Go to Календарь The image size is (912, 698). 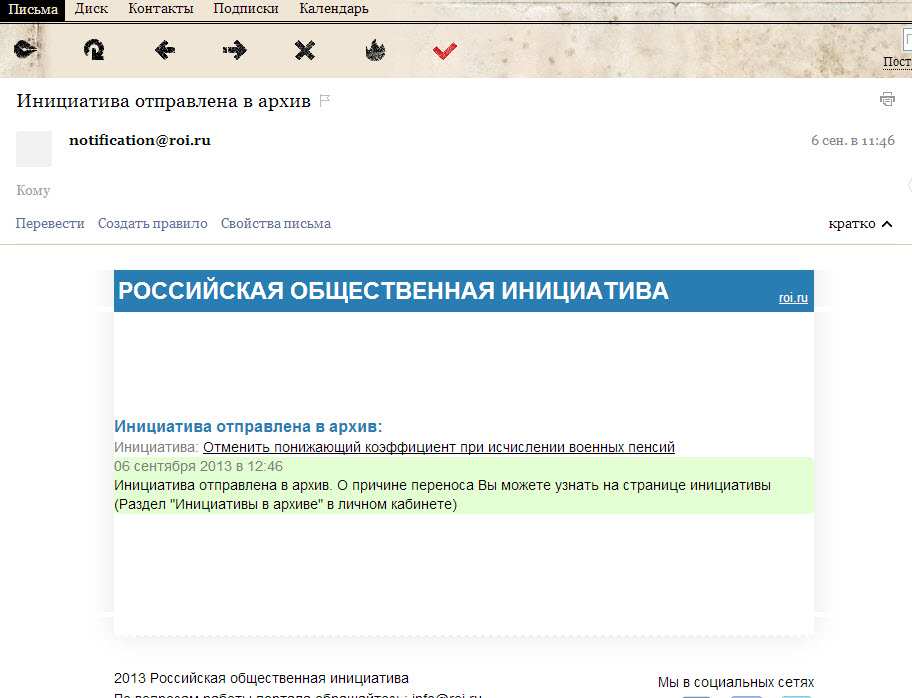click(334, 9)
